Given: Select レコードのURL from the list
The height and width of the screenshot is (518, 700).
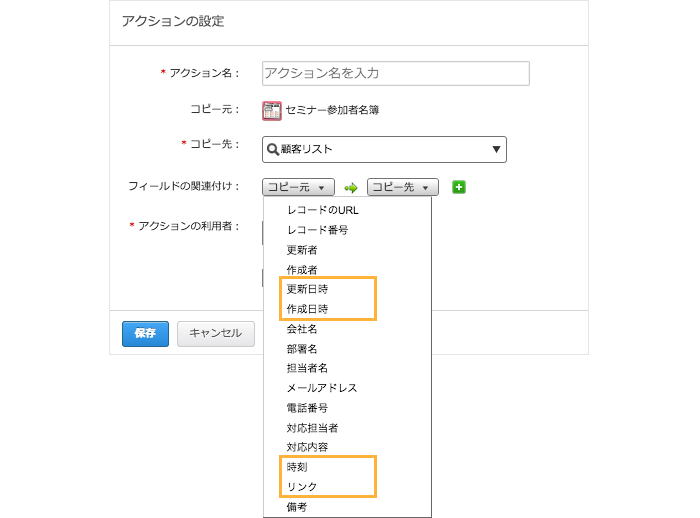Looking at the screenshot, I should pos(322,210).
